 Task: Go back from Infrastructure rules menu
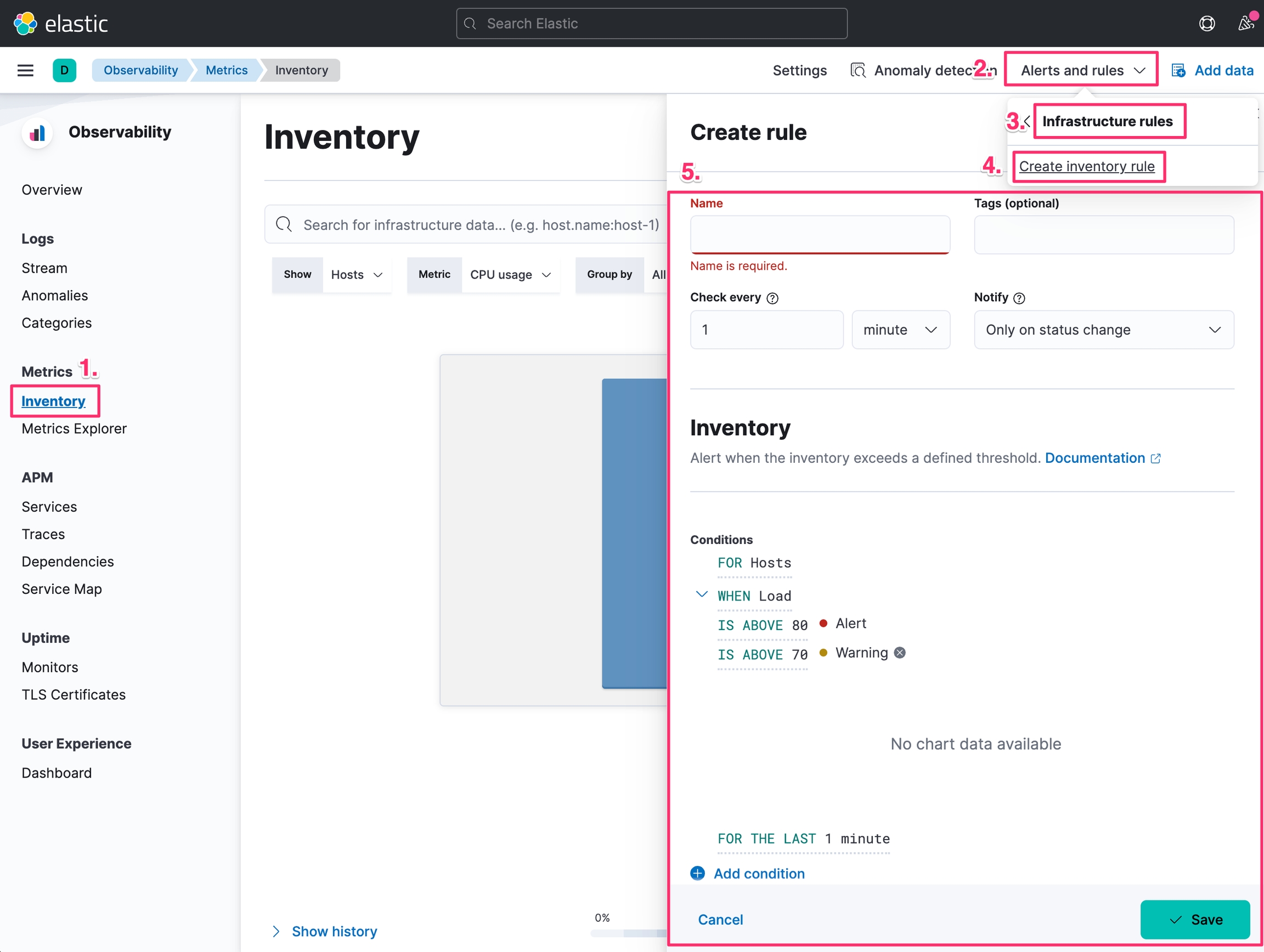coord(1027,121)
